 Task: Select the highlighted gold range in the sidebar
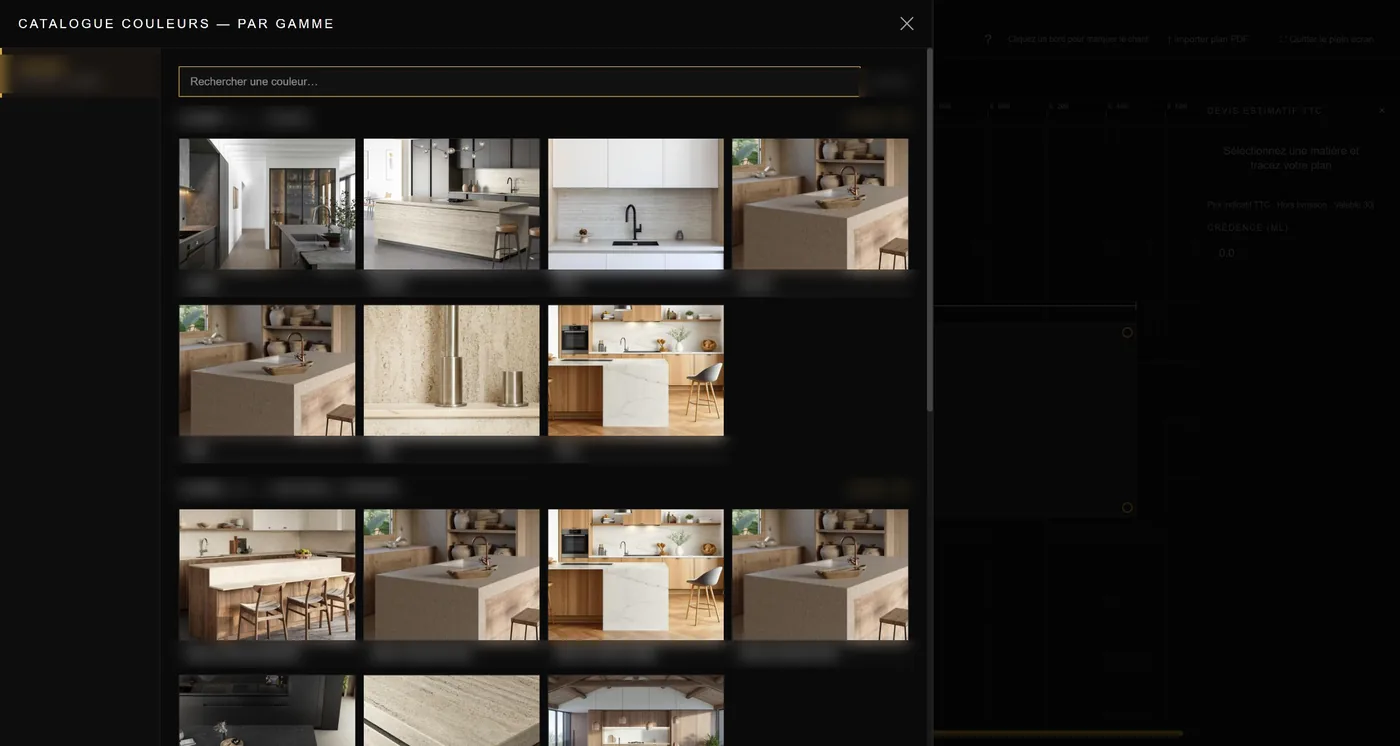click(x=81, y=73)
